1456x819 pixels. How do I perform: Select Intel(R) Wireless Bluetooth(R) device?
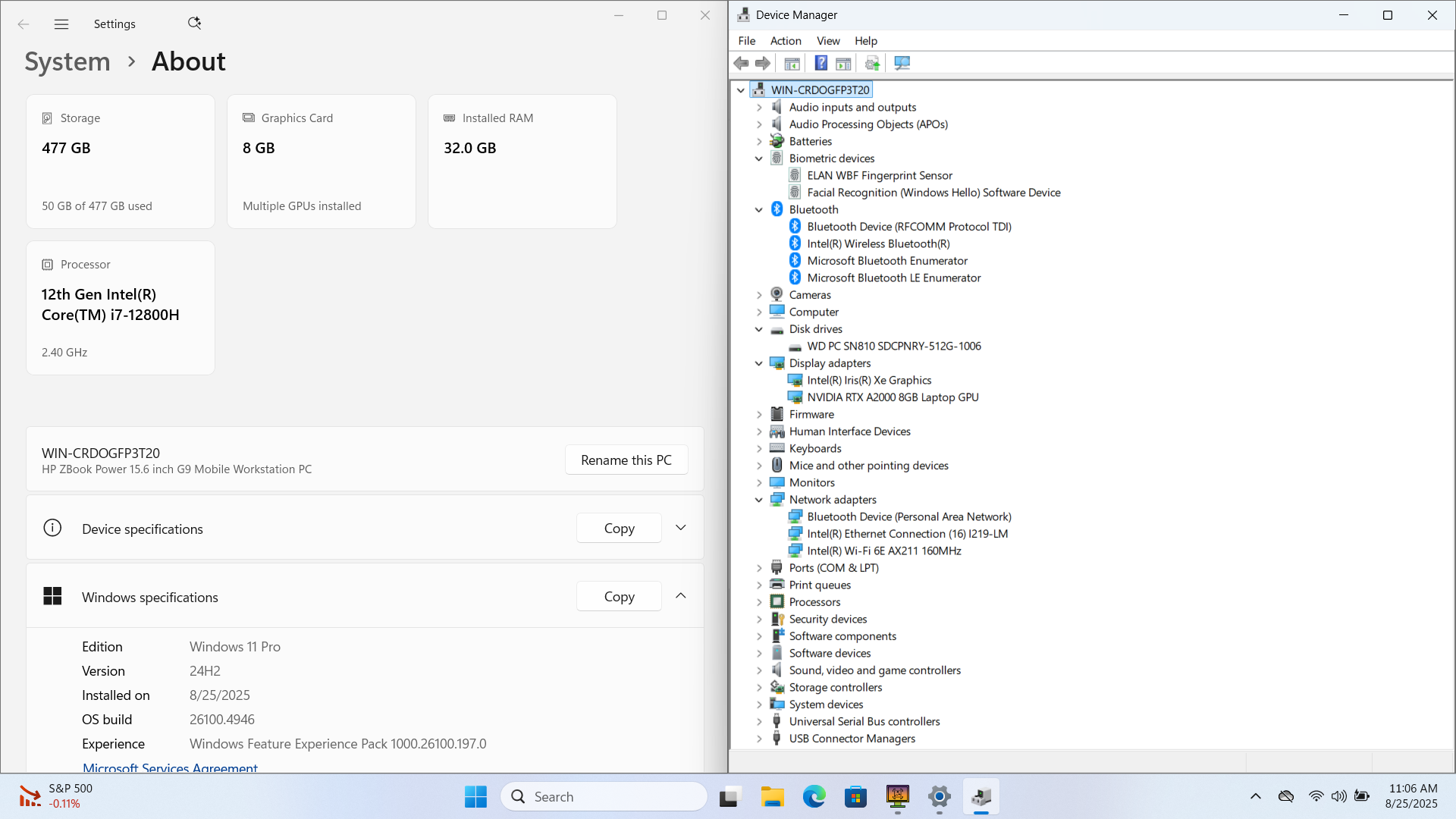click(877, 243)
